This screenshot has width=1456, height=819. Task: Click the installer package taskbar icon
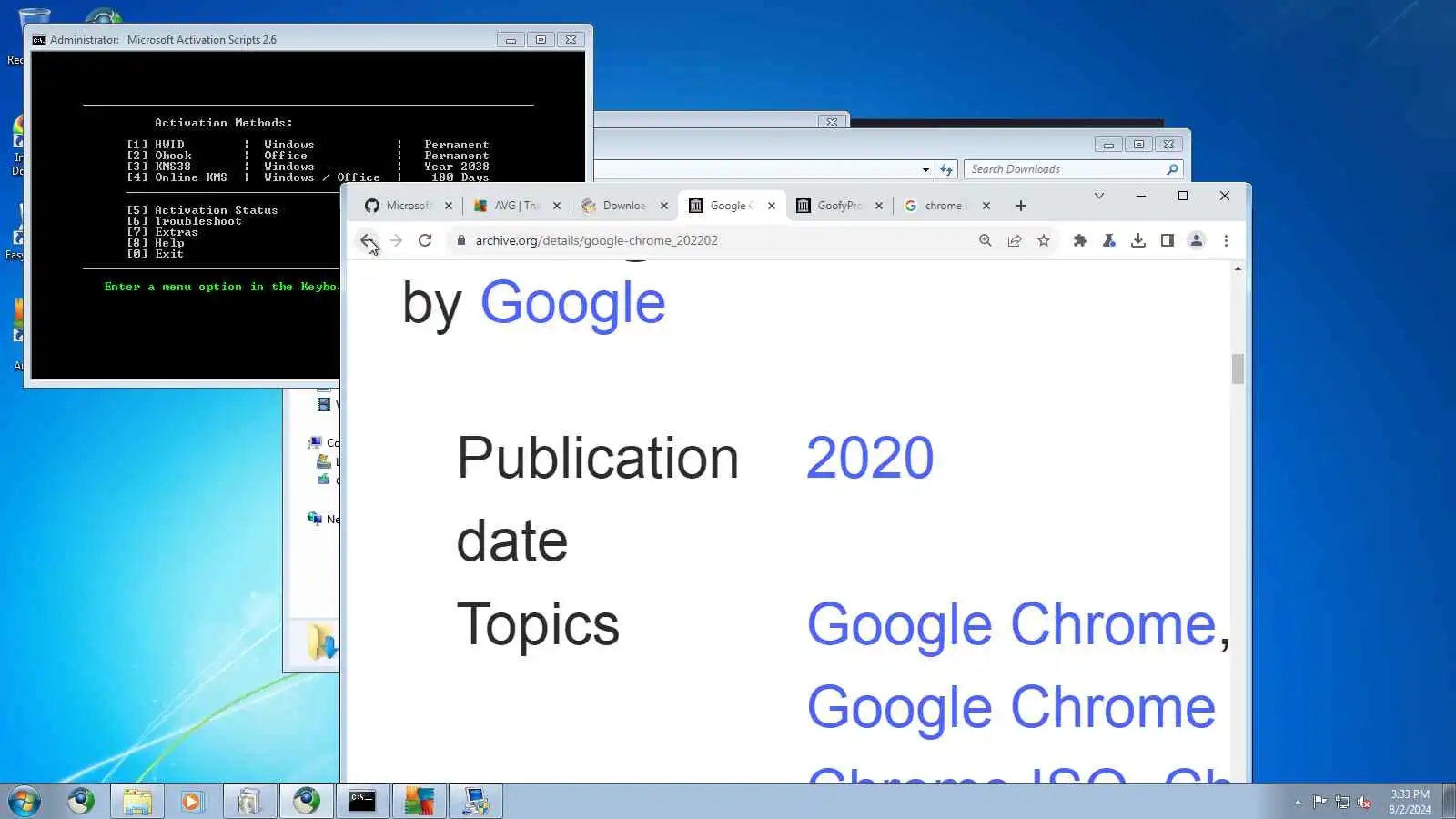pos(249,801)
